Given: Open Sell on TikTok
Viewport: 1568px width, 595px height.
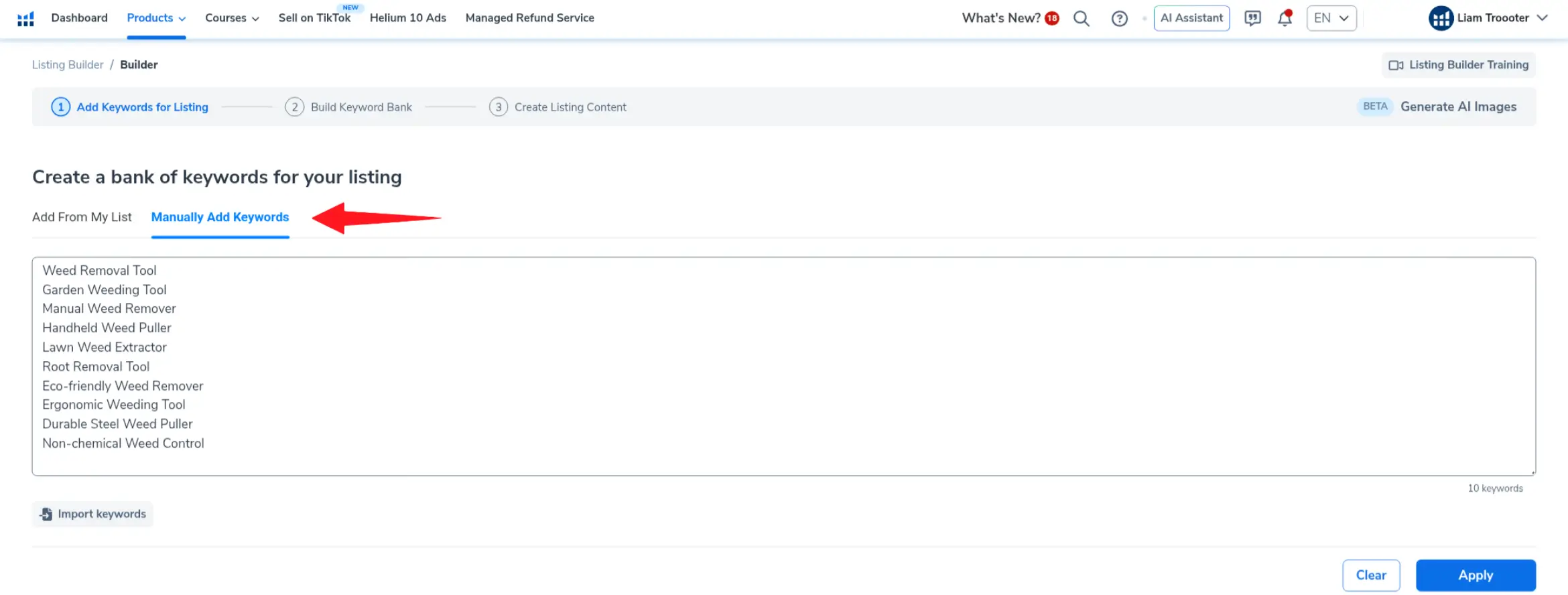Looking at the screenshot, I should point(314,18).
